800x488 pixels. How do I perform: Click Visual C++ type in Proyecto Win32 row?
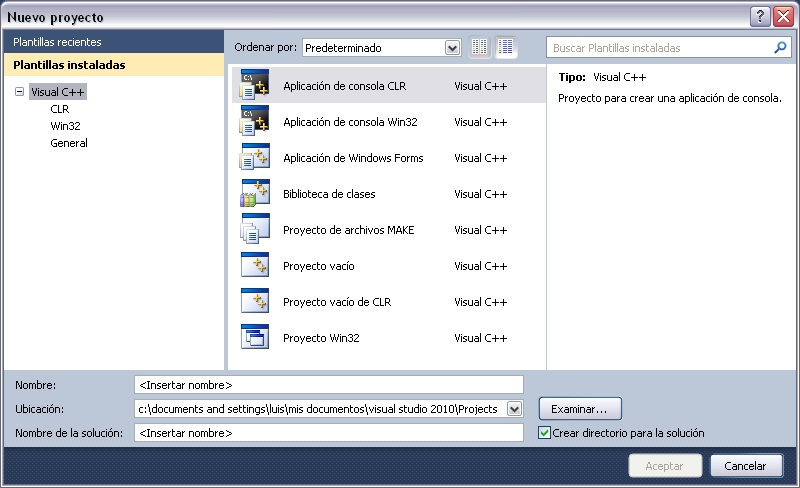tap(481, 338)
